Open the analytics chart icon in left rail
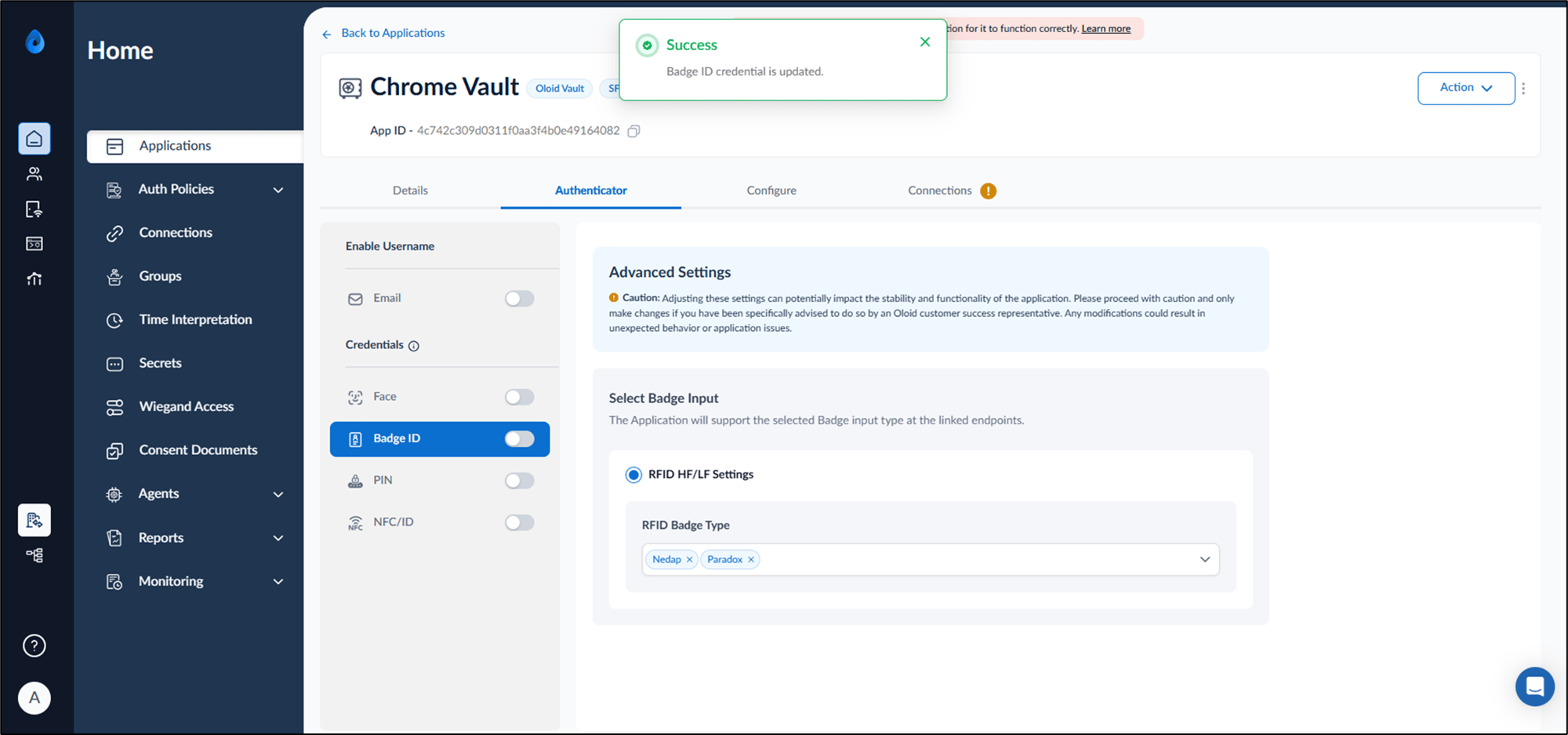This screenshot has width=1568, height=735. coord(34,278)
